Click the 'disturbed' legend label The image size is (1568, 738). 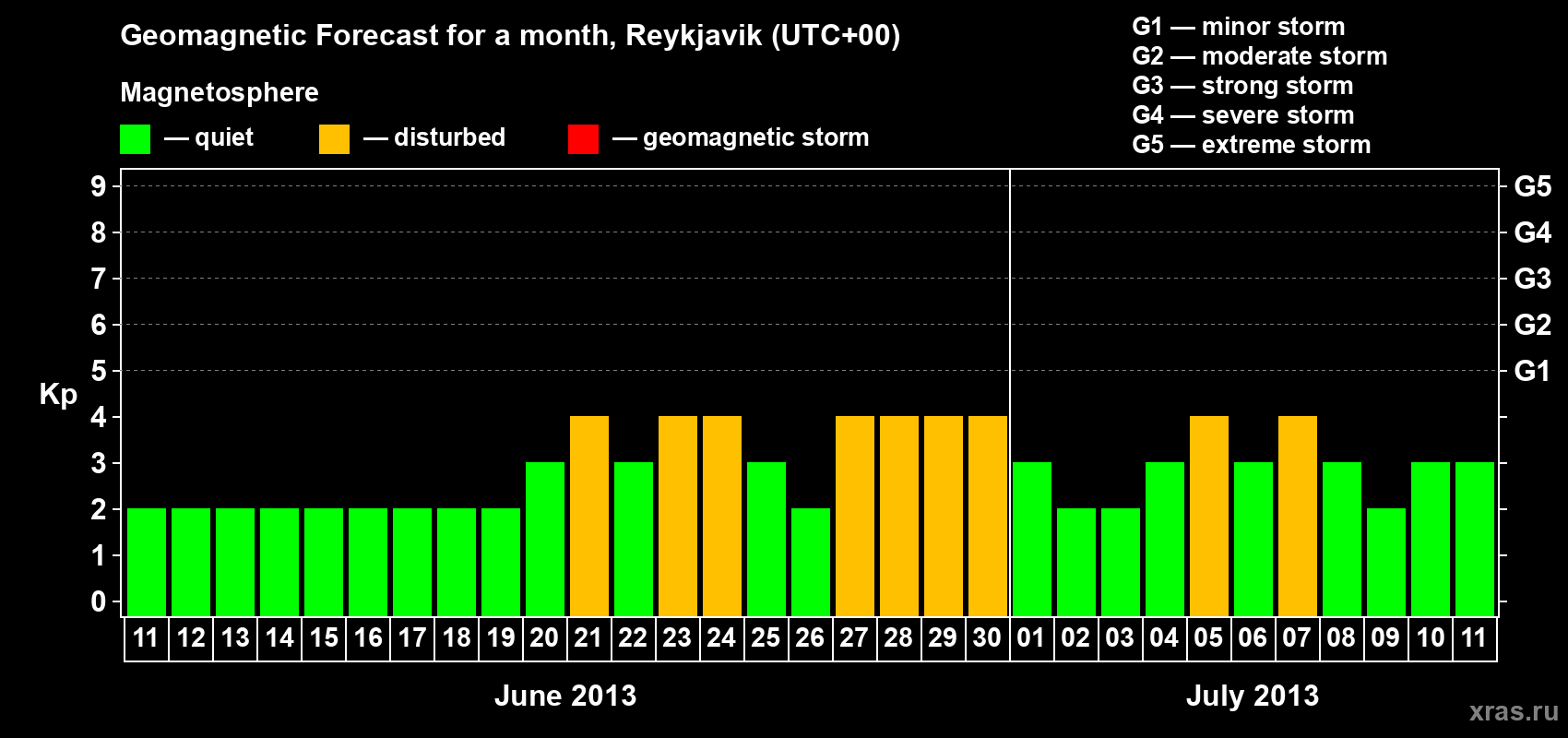click(x=449, y=137)
